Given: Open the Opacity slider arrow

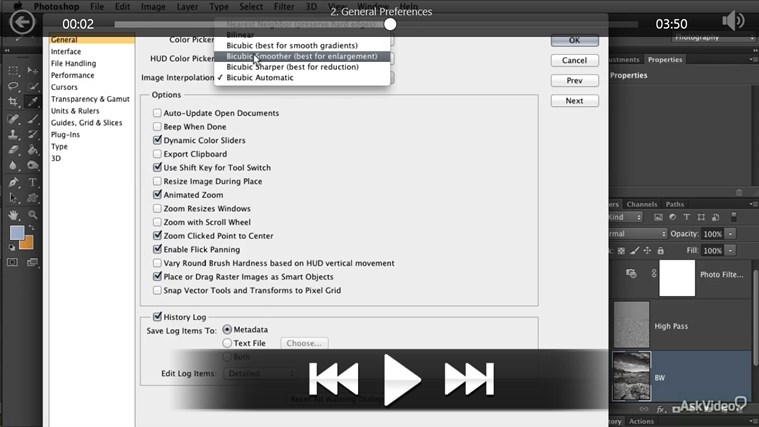Looking at the screenshot, I should coord(730,234).
